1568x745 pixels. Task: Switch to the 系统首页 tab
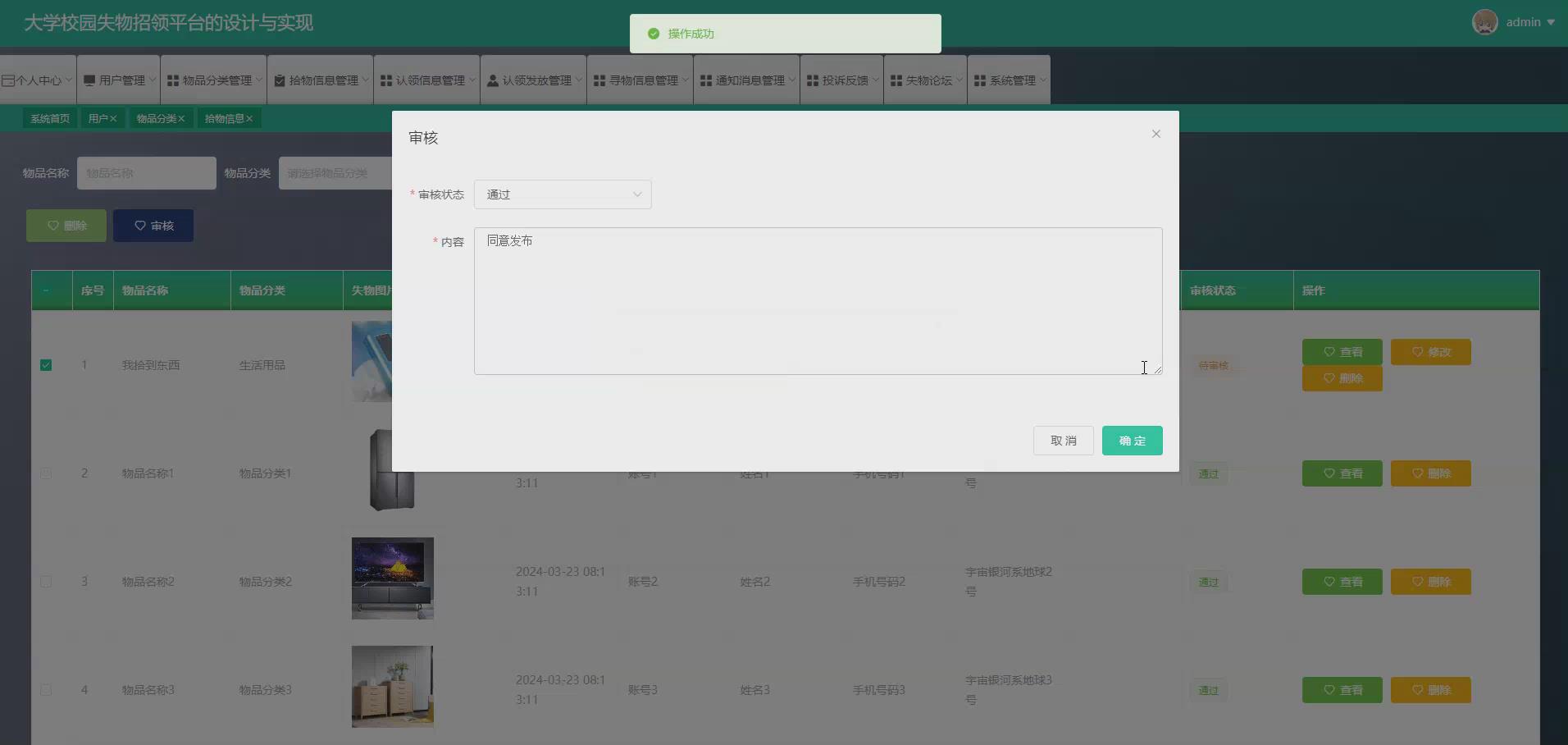click(49, 118)
